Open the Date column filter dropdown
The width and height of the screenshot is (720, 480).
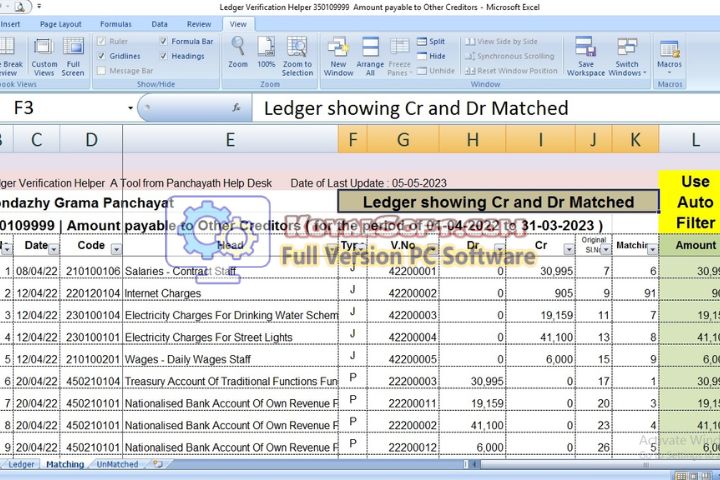(x=54, y=249)
